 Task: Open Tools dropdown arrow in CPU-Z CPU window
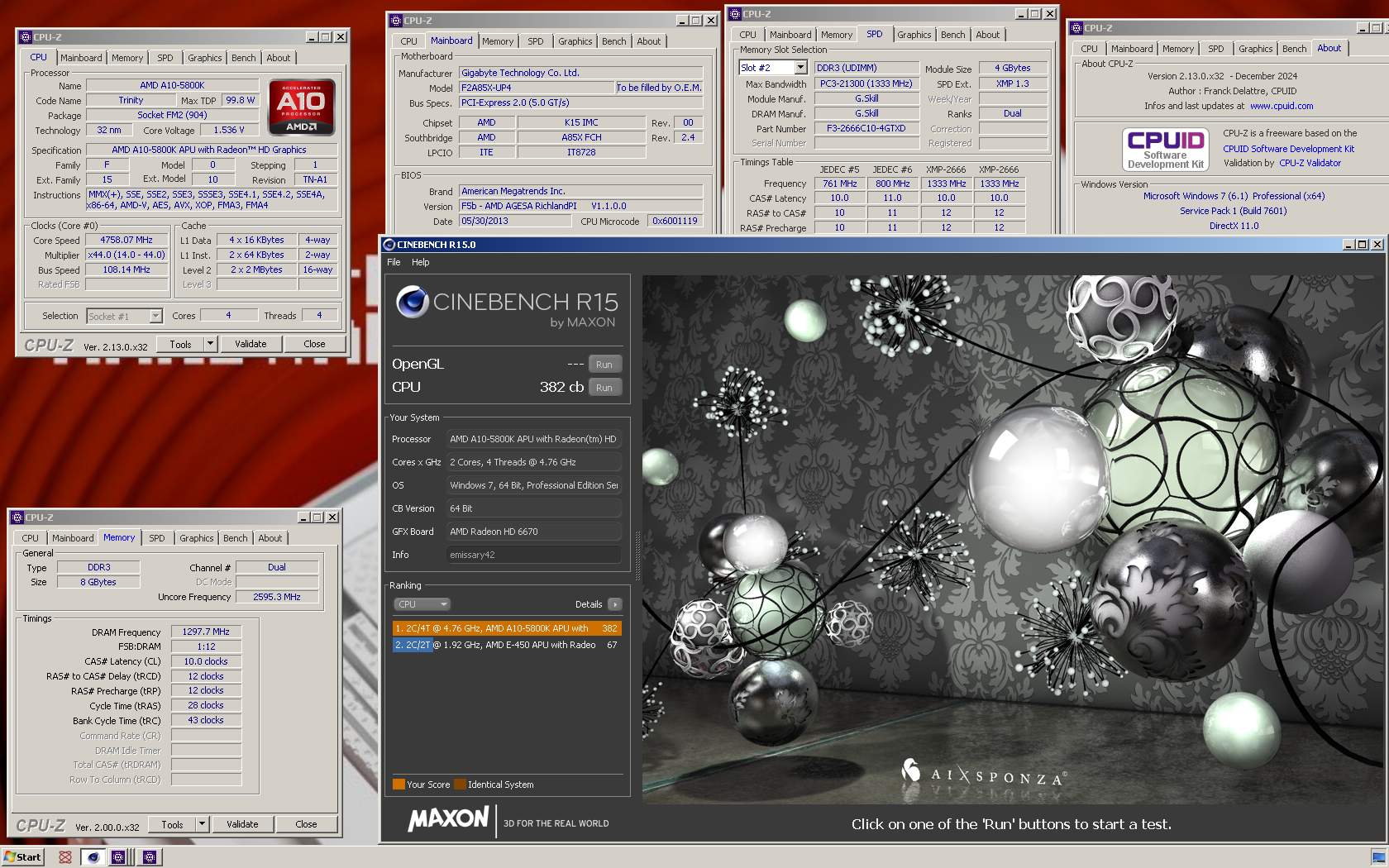pos(210,344)
